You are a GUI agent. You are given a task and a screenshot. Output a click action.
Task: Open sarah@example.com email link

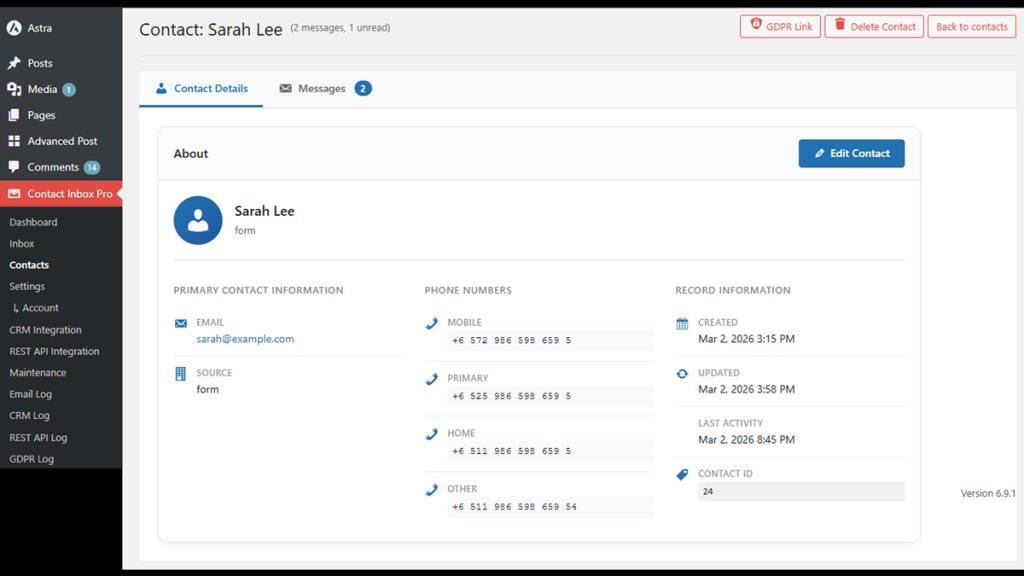point(245,339)
